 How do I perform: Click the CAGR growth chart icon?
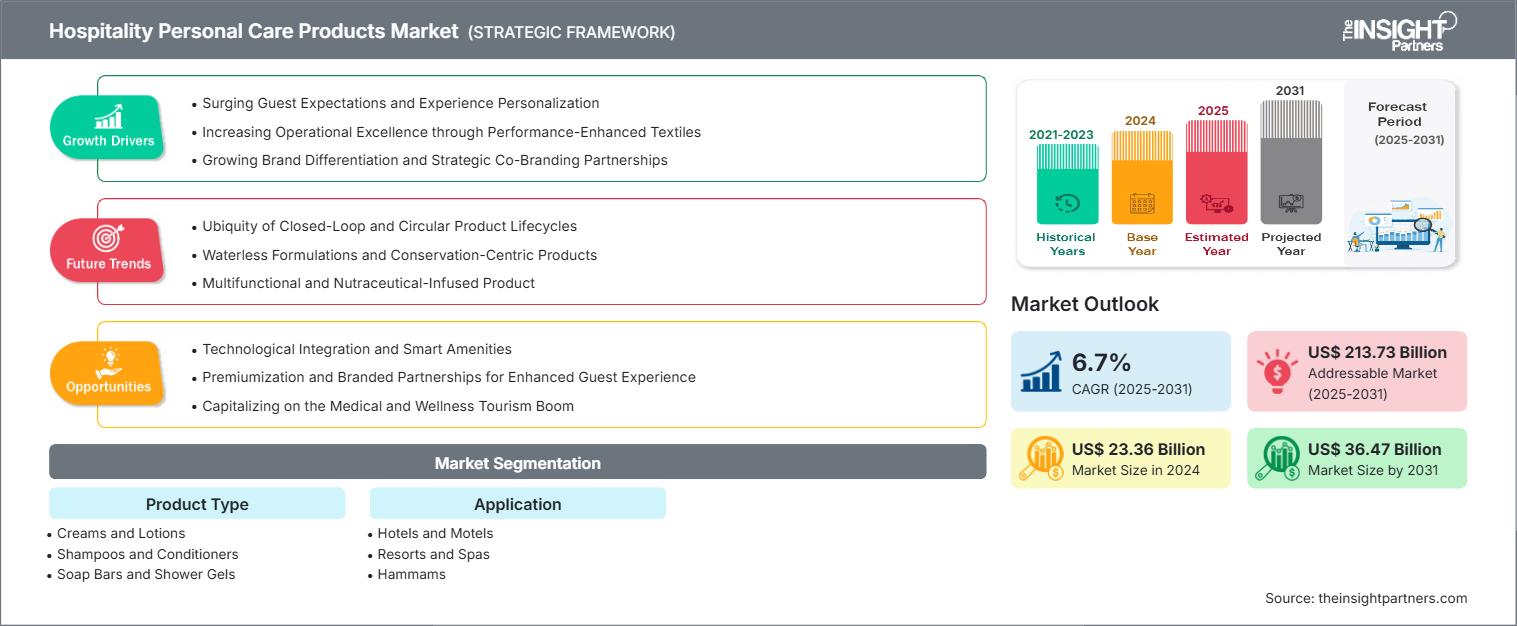(1041, 371)
